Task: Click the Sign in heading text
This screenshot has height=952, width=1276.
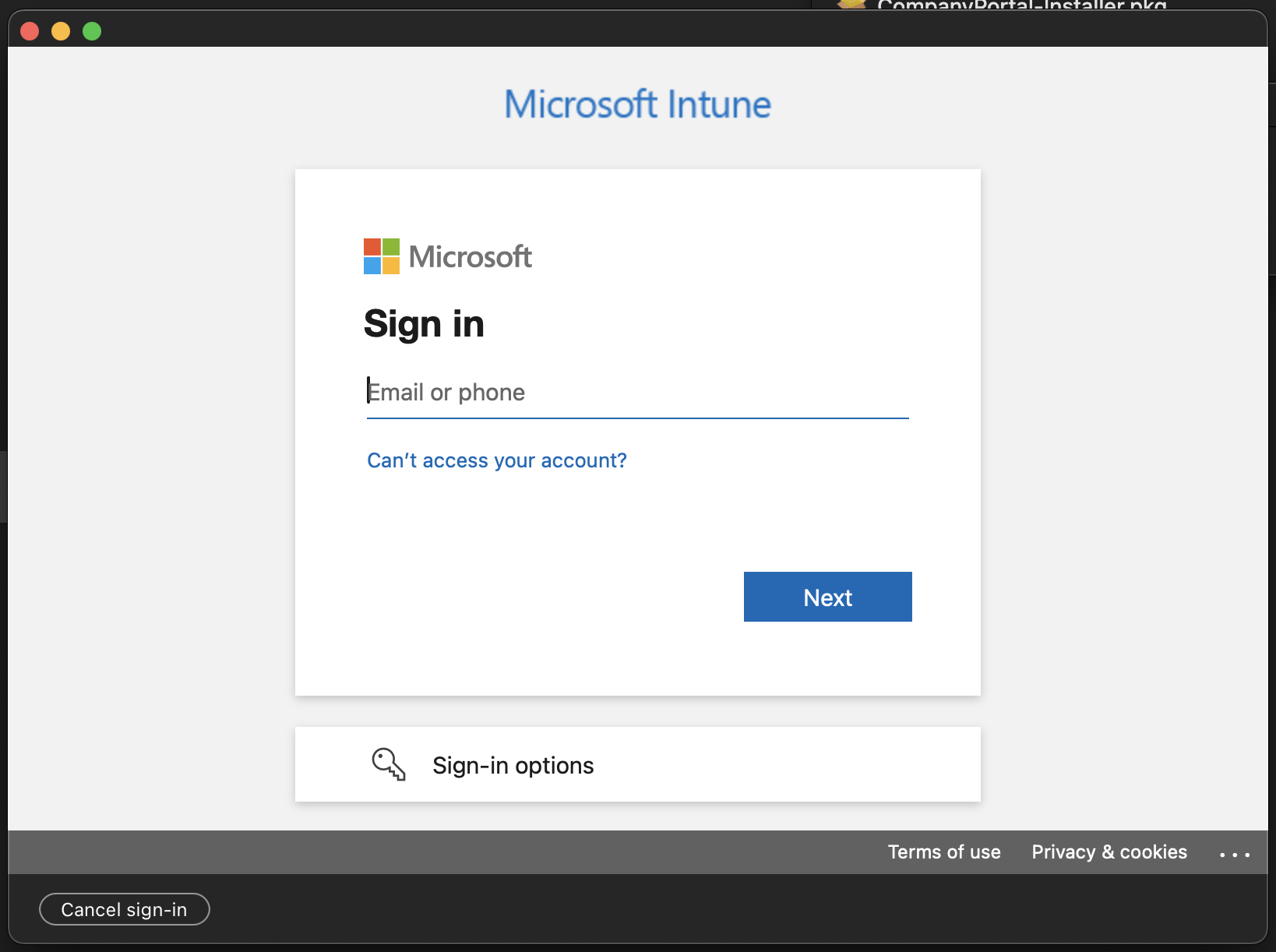Action: point(424,323)
